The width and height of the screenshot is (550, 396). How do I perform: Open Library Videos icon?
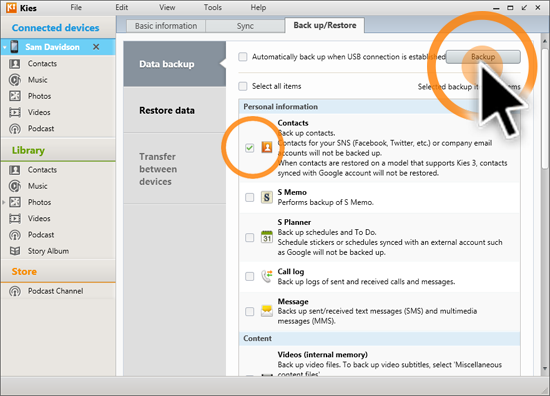[15, 219]
